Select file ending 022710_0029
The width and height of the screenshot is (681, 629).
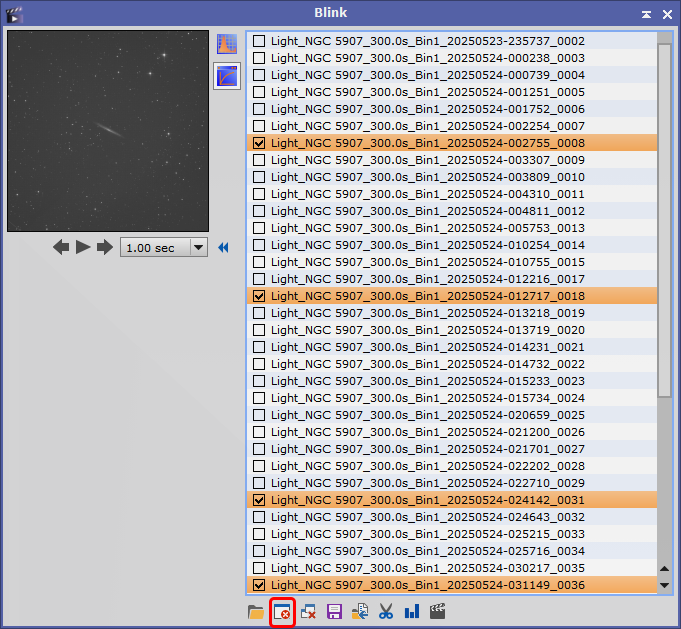[x=452, y=483]
